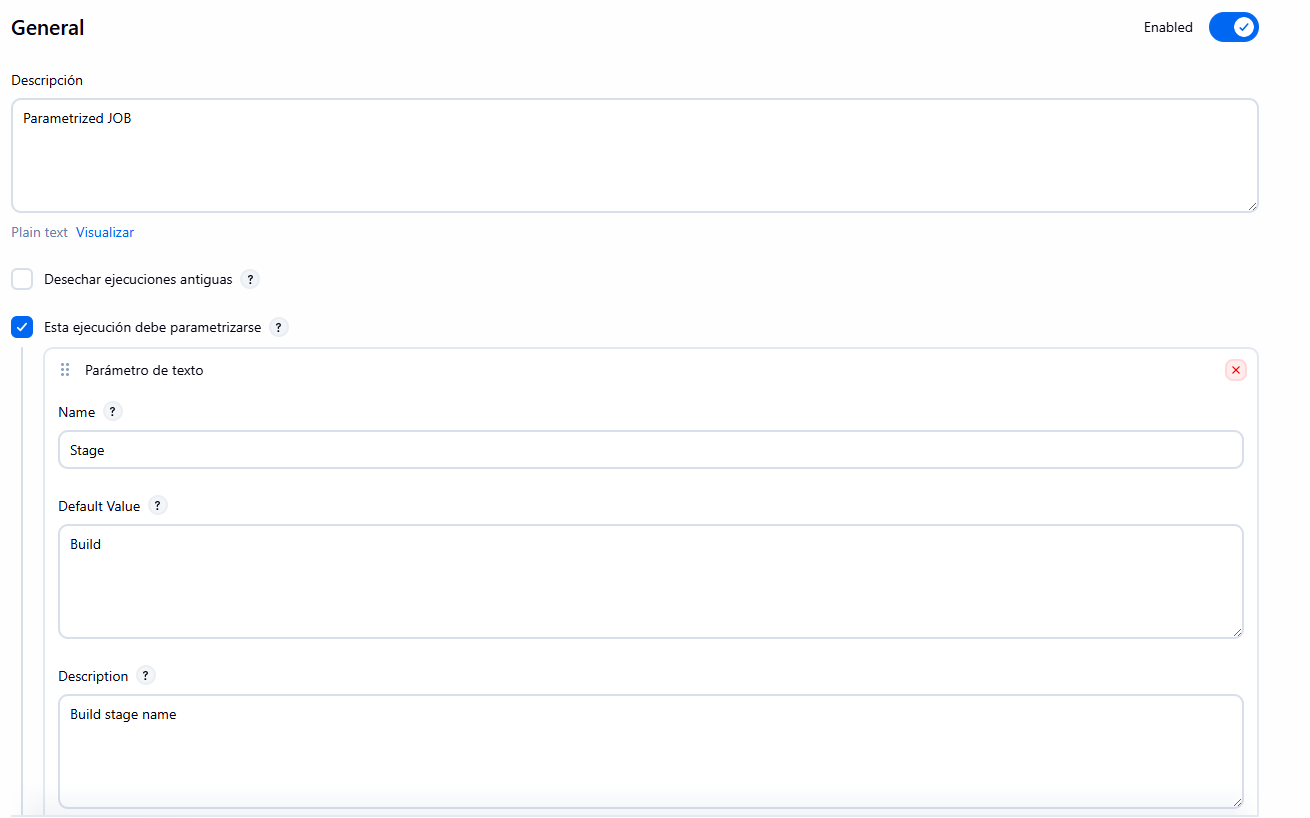The width and height of the screenshot is (1310, 818).
Task: Click the Parámetro de texto header label
Action: pos(144,370)
